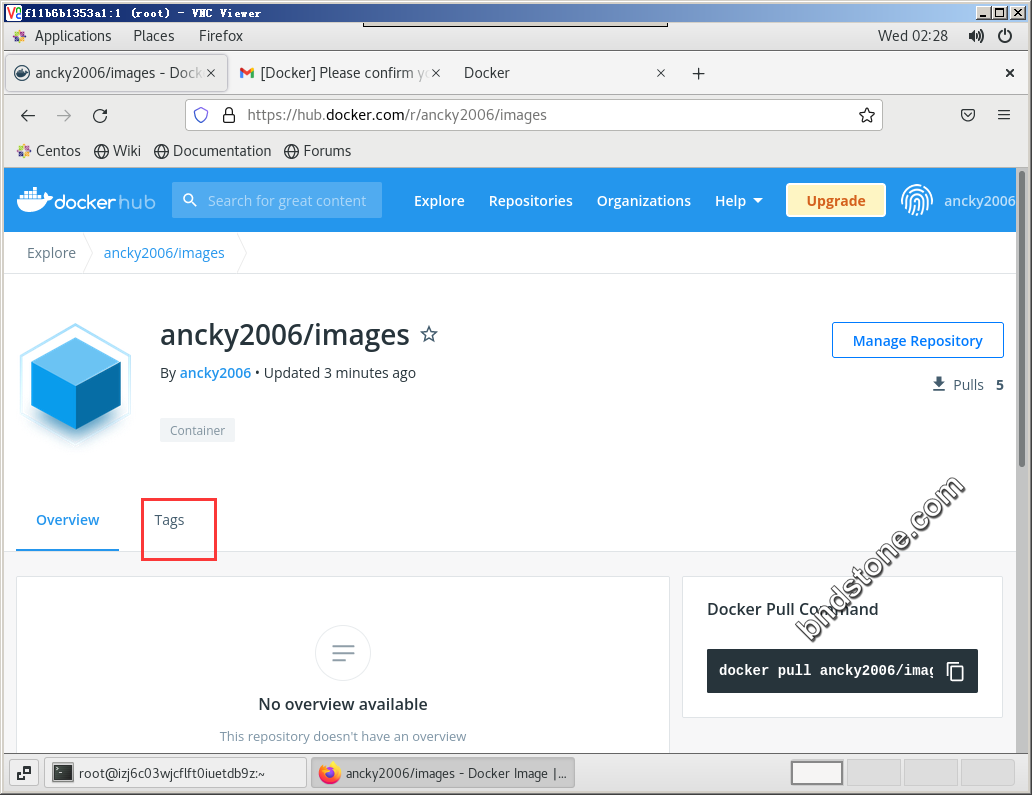Focus the Search for great content field

point(277,200)
